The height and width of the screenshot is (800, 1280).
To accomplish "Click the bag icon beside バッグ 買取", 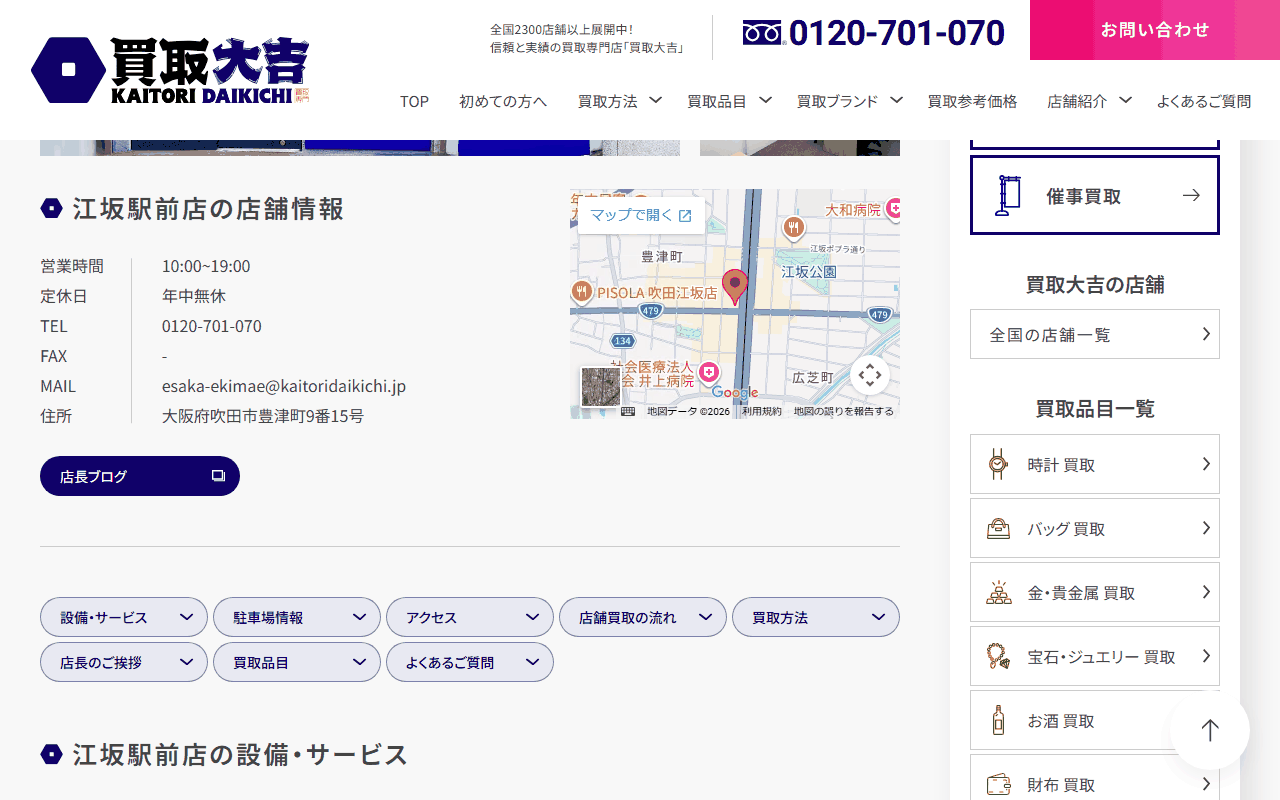I will click(997, 528).
